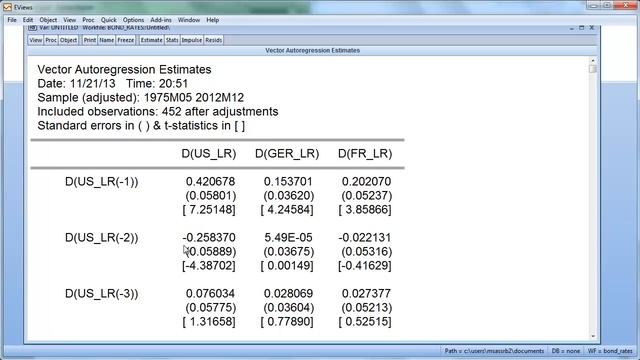
Task: Close the VAR window
Action: point(592,28)
